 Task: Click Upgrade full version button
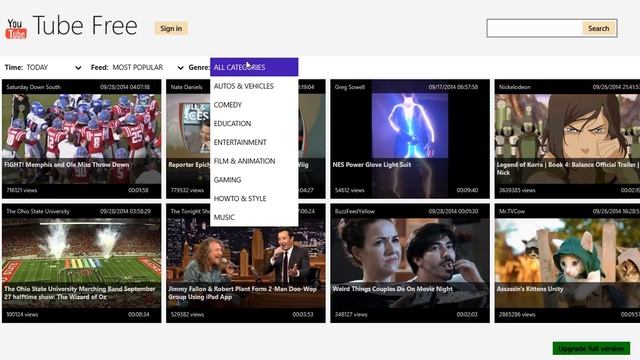pos(591,349)
